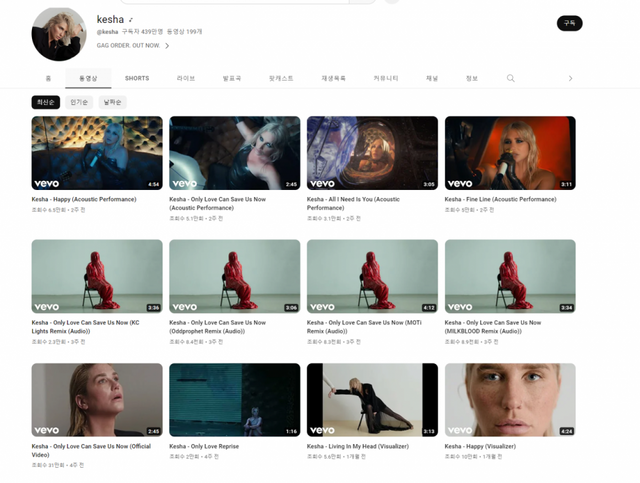Click the search icon in channel tabs

(511, 78)
